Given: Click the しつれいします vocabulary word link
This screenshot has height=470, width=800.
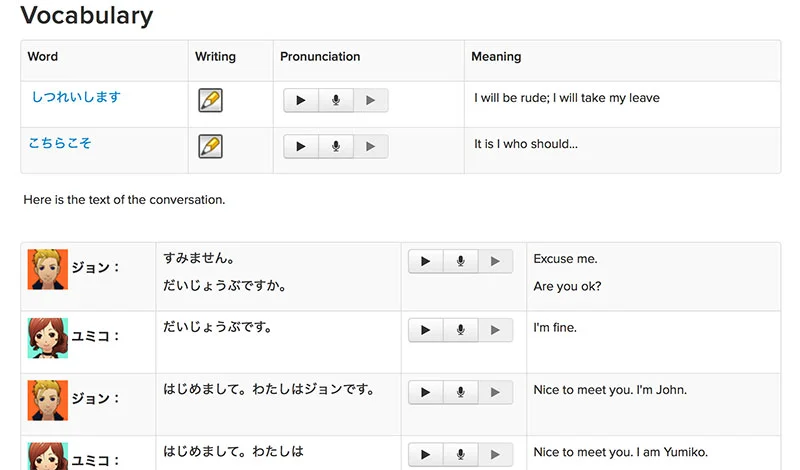Looking at the screenshot, I should click(x=76, y=97).
